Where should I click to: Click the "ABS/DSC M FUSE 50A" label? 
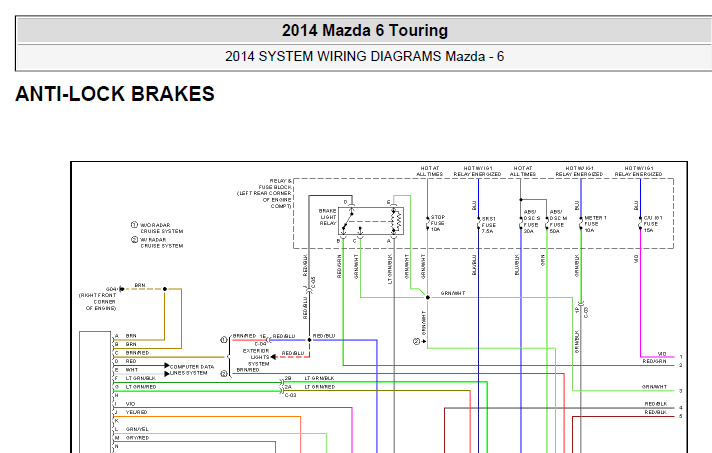(558, 222)
